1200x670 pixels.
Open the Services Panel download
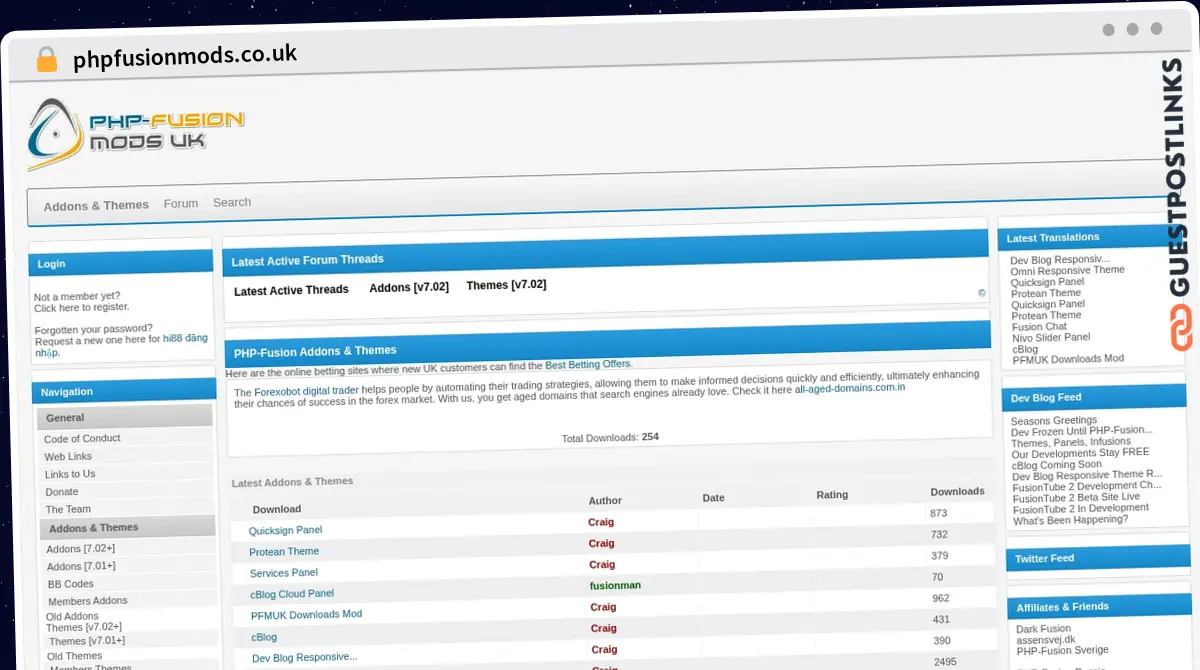click(284, 573)
